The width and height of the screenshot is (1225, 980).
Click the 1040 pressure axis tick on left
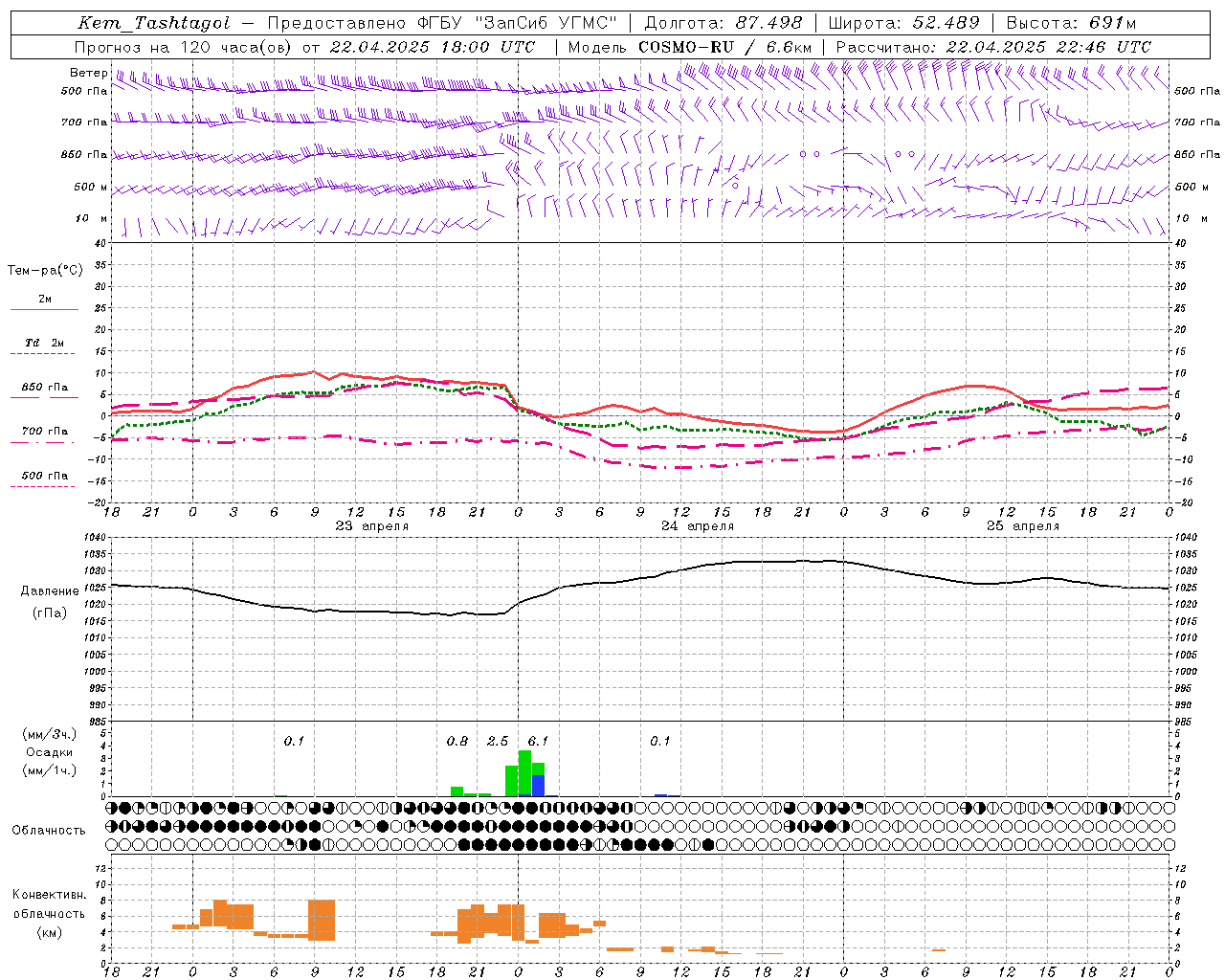[97, 538]
